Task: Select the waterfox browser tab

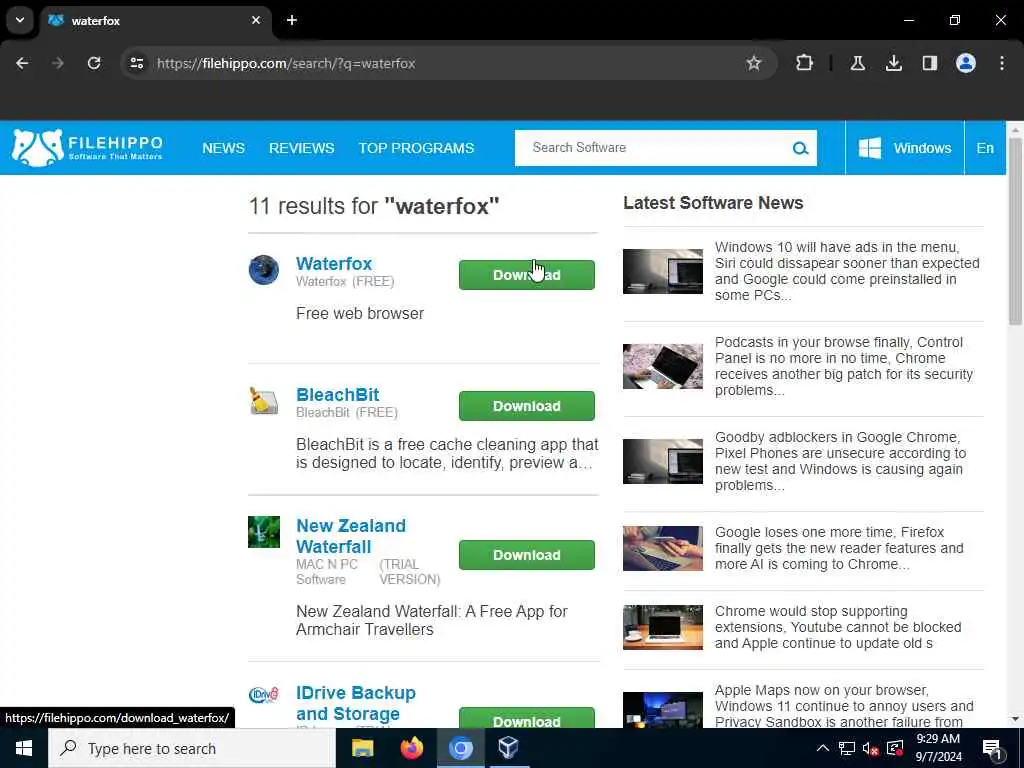Action: [x=155, y=20]
